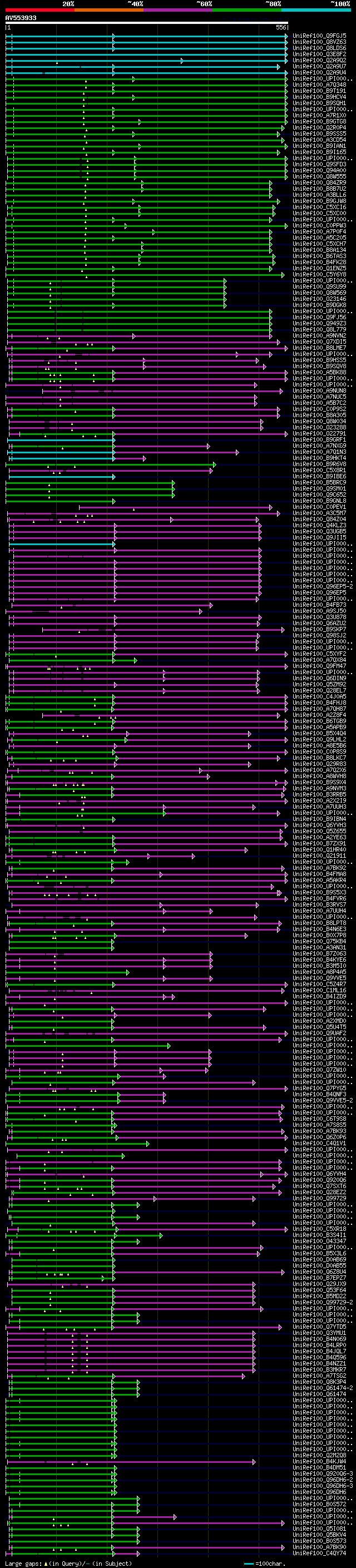This screenshot has width=356, height=1568.
Task: Open hit UniRef100_B6TGB9
Action: tap(319, 721)
